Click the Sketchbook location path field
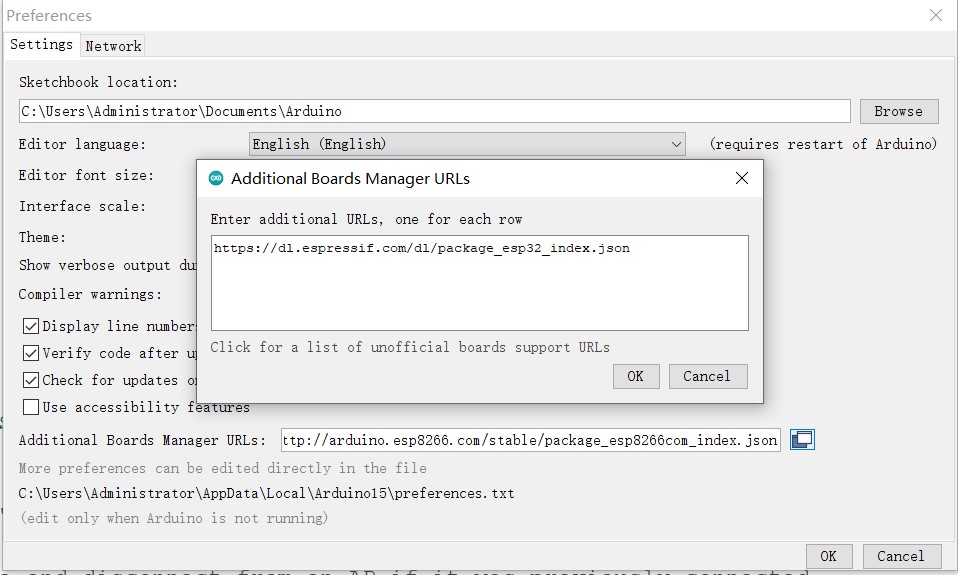This screenshot has width=958, height=575. (434, 111)
